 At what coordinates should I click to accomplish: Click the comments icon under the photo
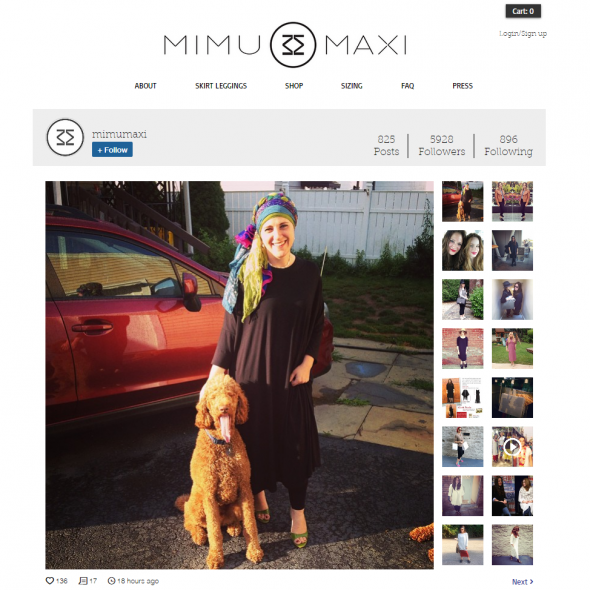tap(83, 581)
